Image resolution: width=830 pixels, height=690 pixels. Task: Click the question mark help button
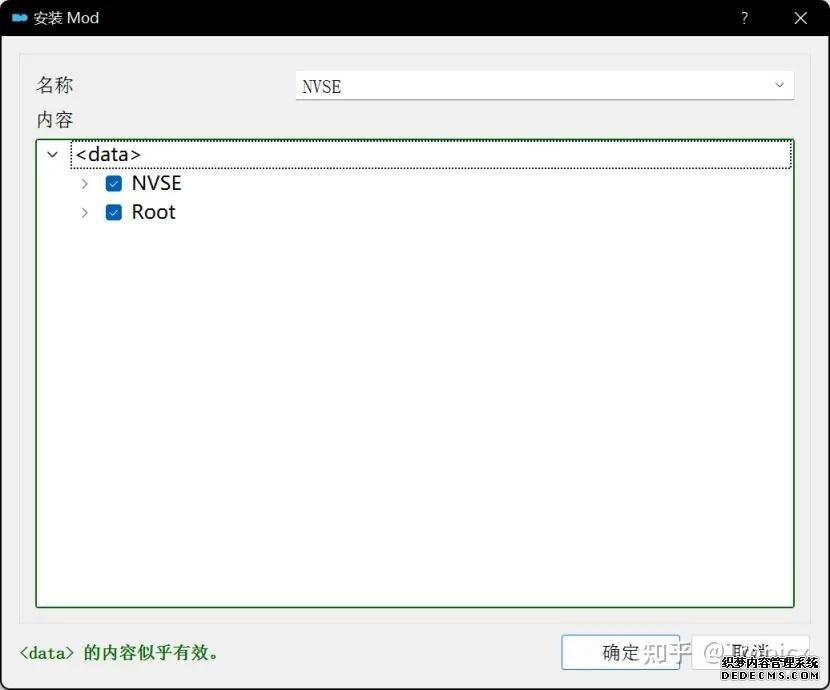click(745, 18)
